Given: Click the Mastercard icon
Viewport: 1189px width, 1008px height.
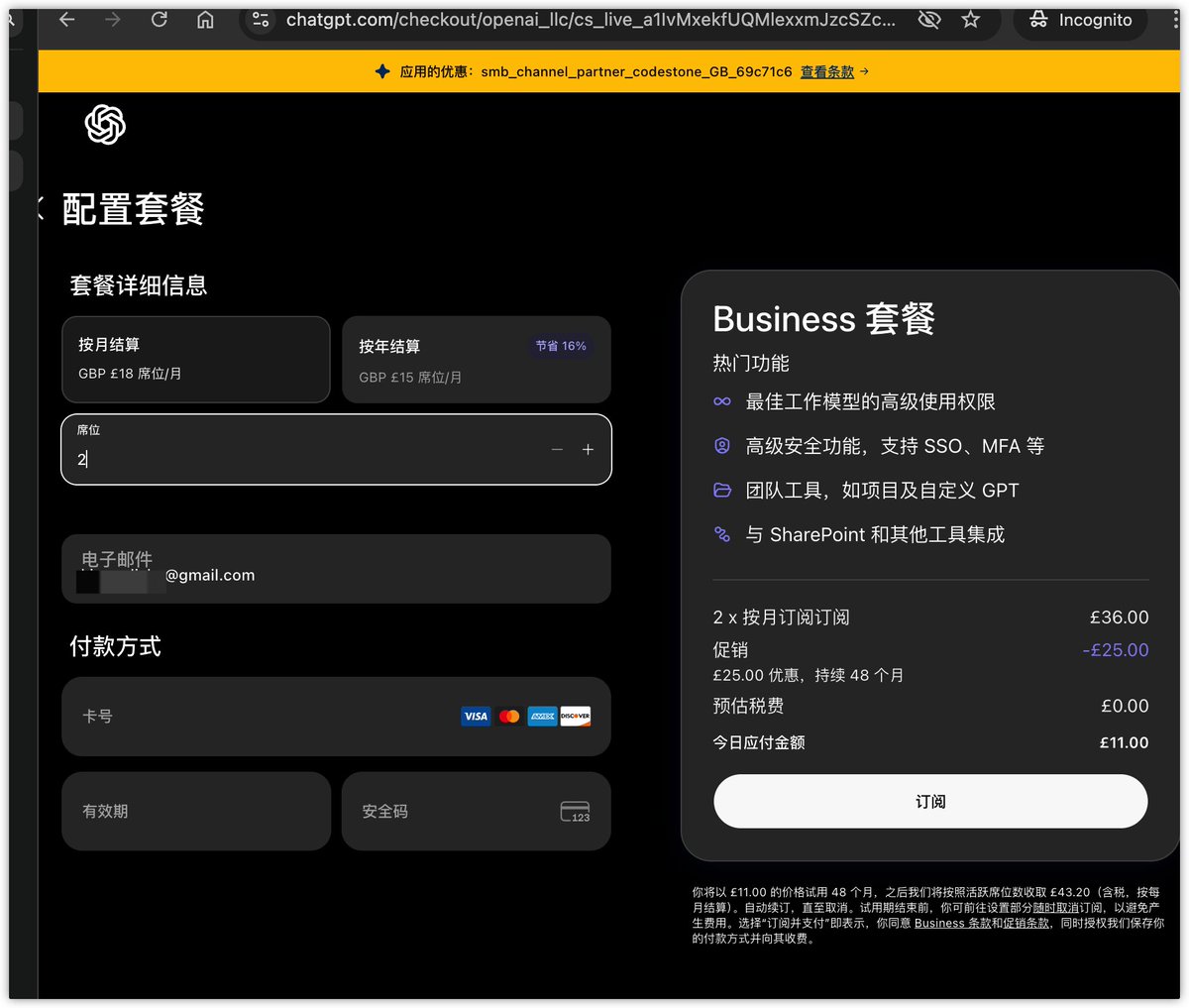Looking at the screenshot, I should coord(509,716).
